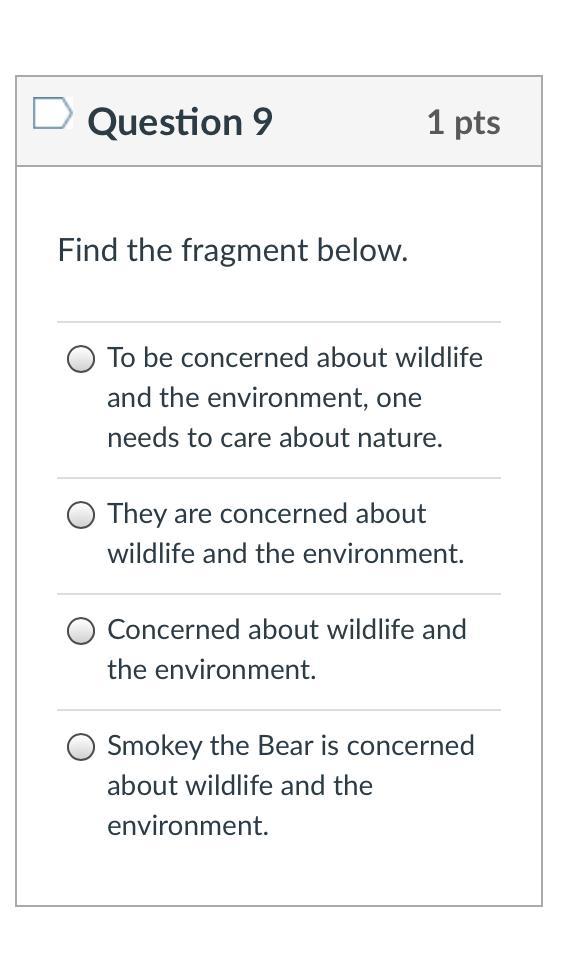This screenshot has width=580, height=958.
Task: Flag Question 9 for review
Action: point(53,113)
